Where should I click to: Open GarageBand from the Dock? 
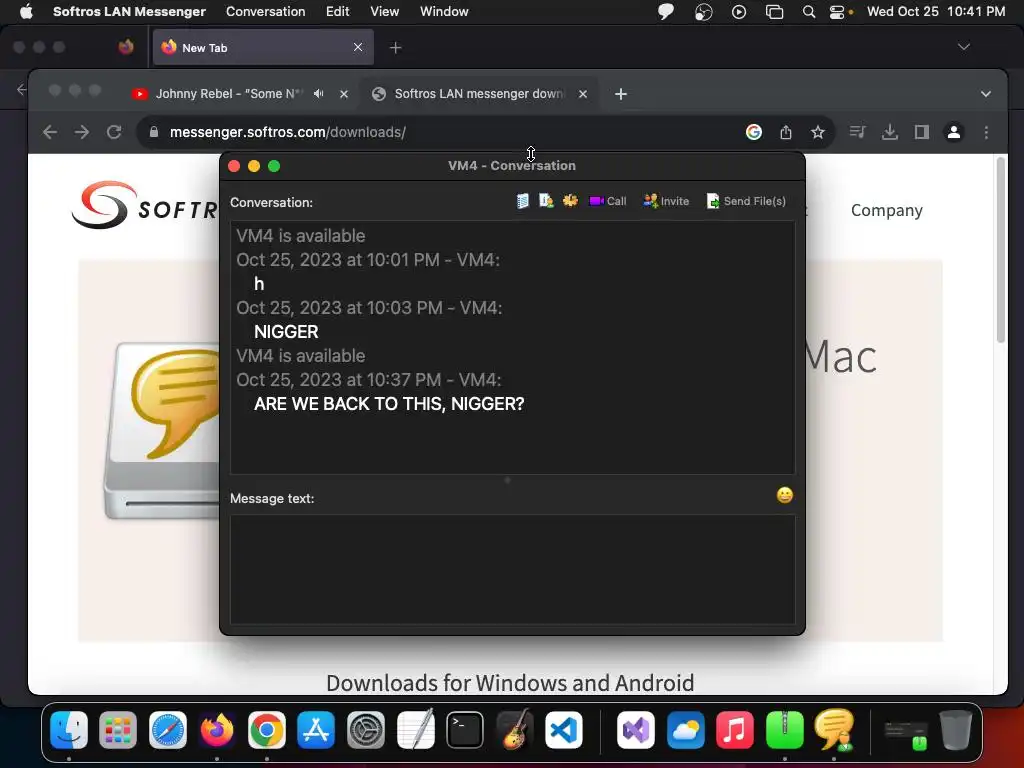point(515,729)
